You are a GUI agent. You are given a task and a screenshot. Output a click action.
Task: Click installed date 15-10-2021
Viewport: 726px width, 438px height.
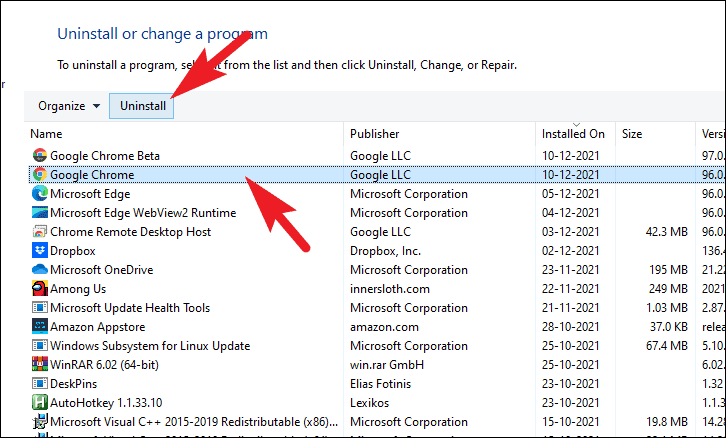tap(570, 421)
